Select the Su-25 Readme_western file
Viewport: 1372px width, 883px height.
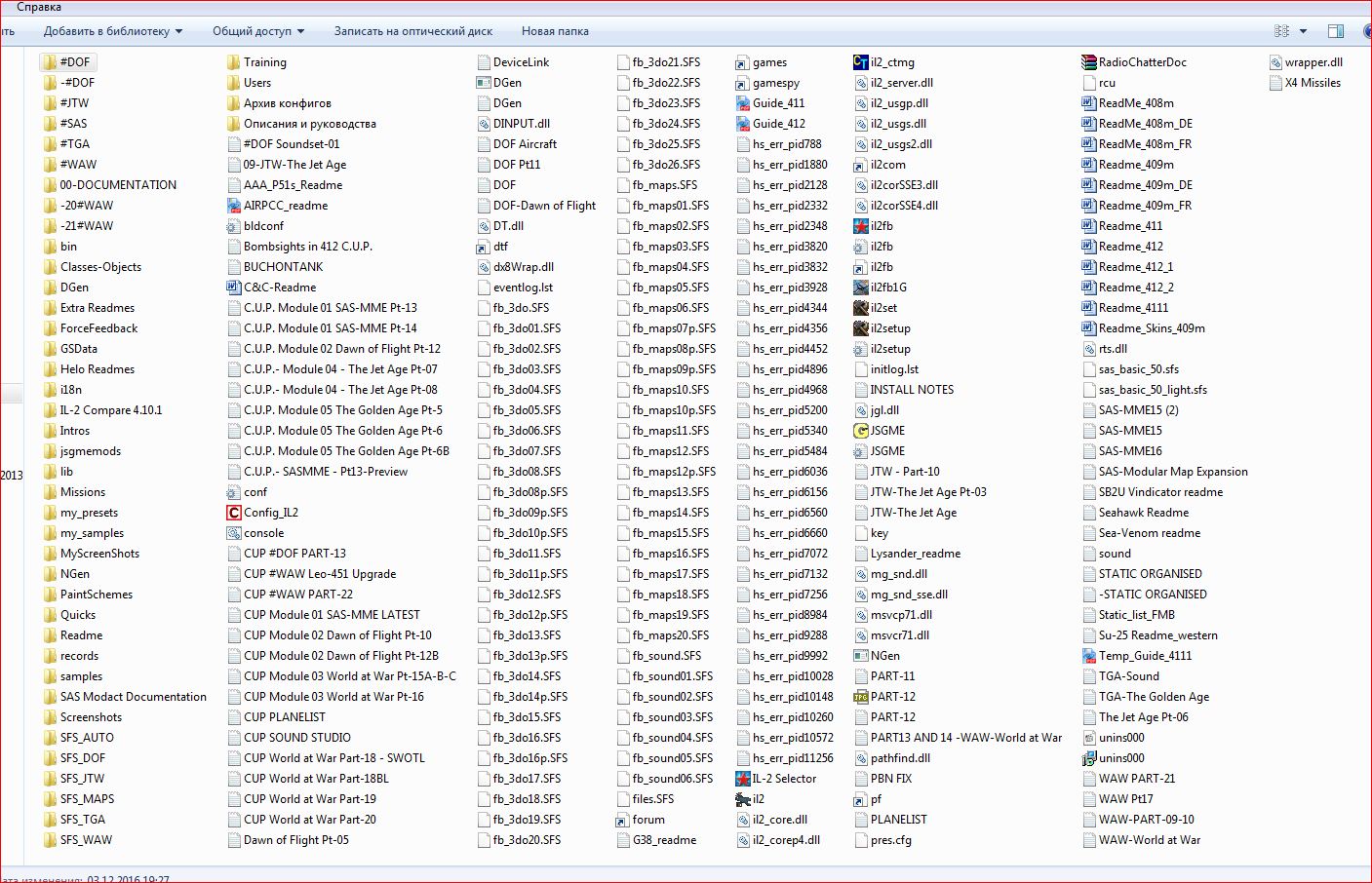(x=1158, y=635)
